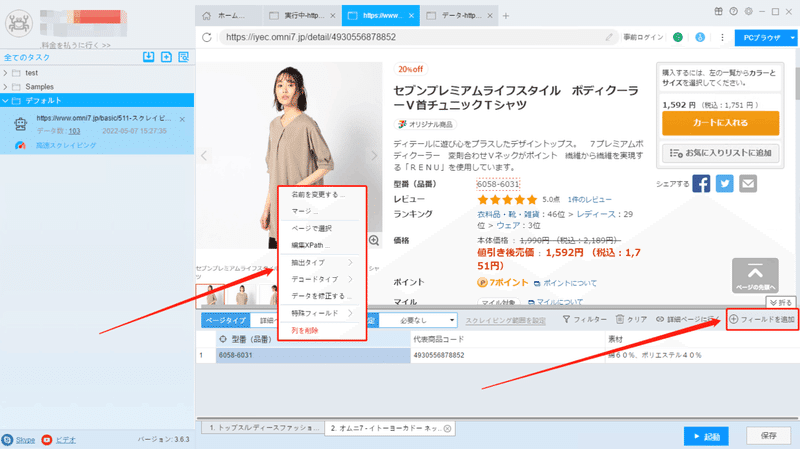The image size is (800, 449).
Task: Show next product image arrow
Action: [x=374, y=156]
